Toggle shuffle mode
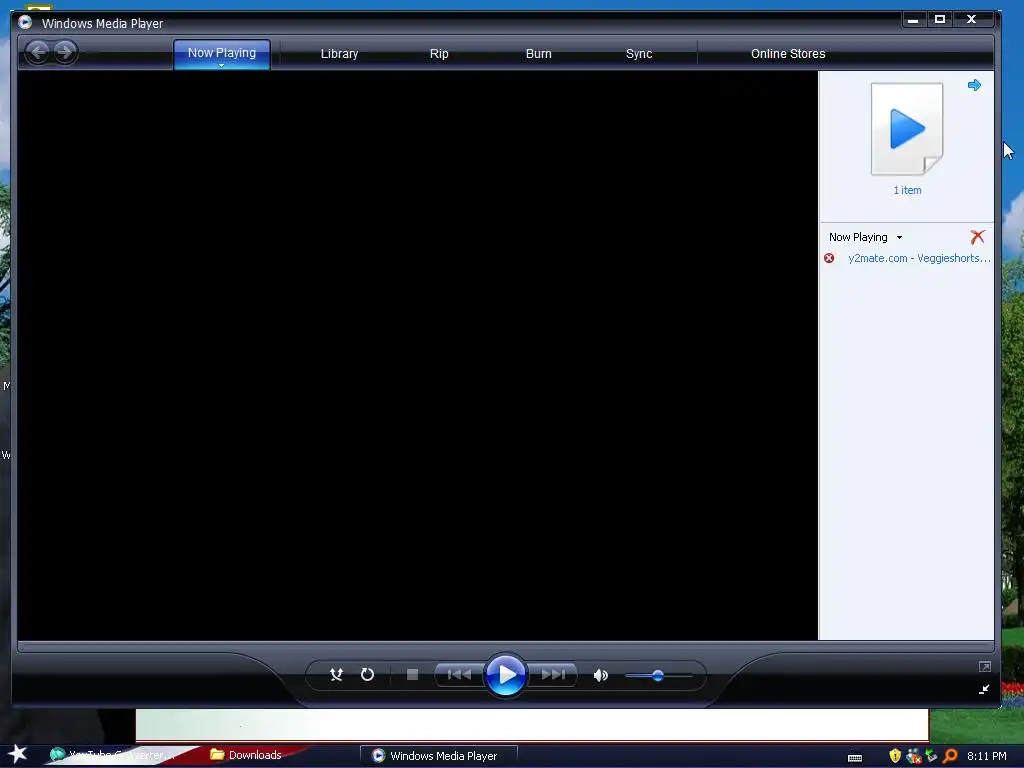The width and height of the screenshot is (1024, 768). pyautogui.click(x=336, y=675)
